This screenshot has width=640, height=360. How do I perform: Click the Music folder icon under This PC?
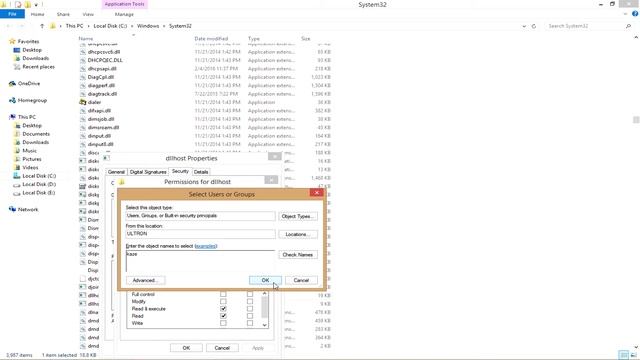17,151
